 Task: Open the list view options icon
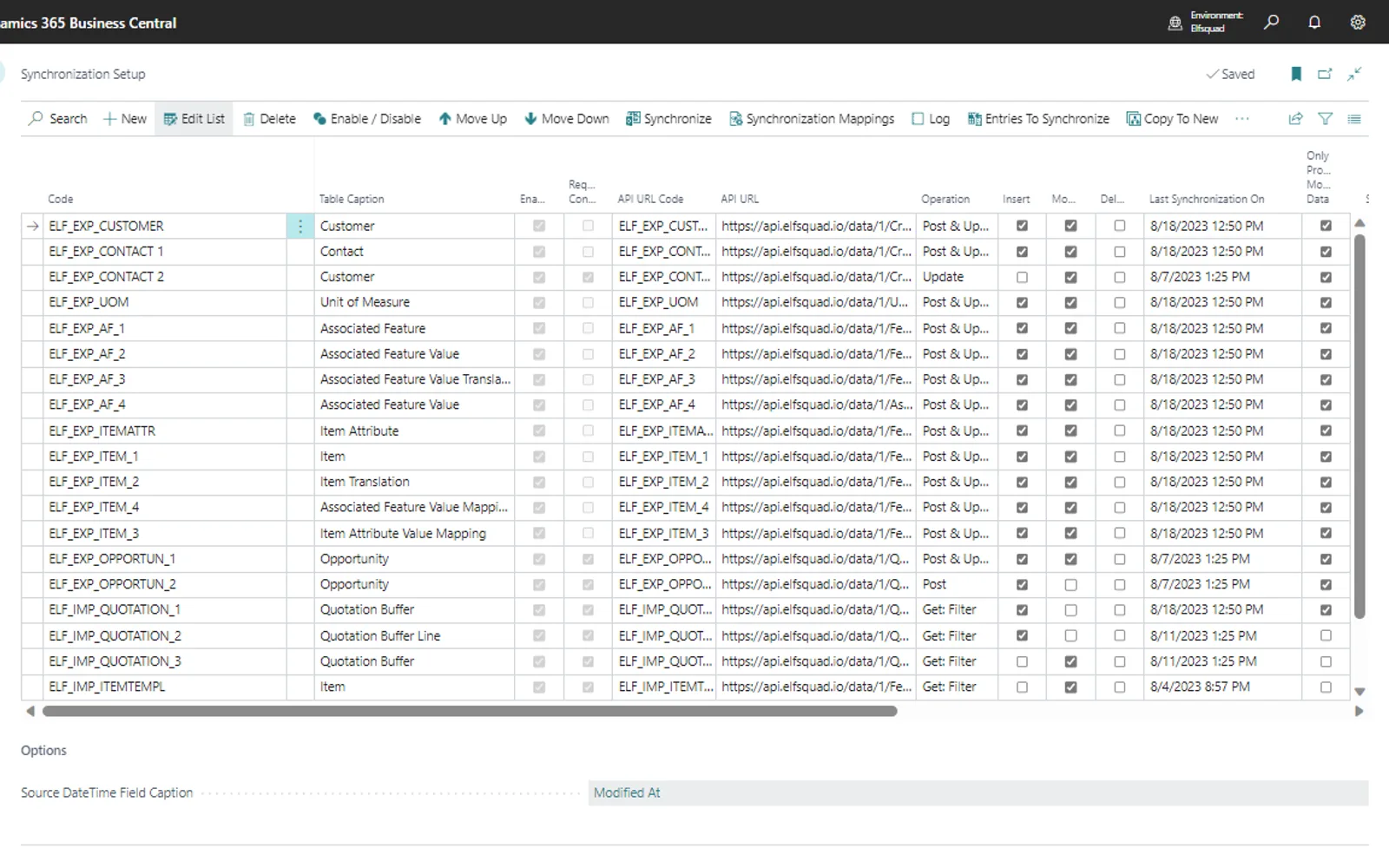[1354, 119]
